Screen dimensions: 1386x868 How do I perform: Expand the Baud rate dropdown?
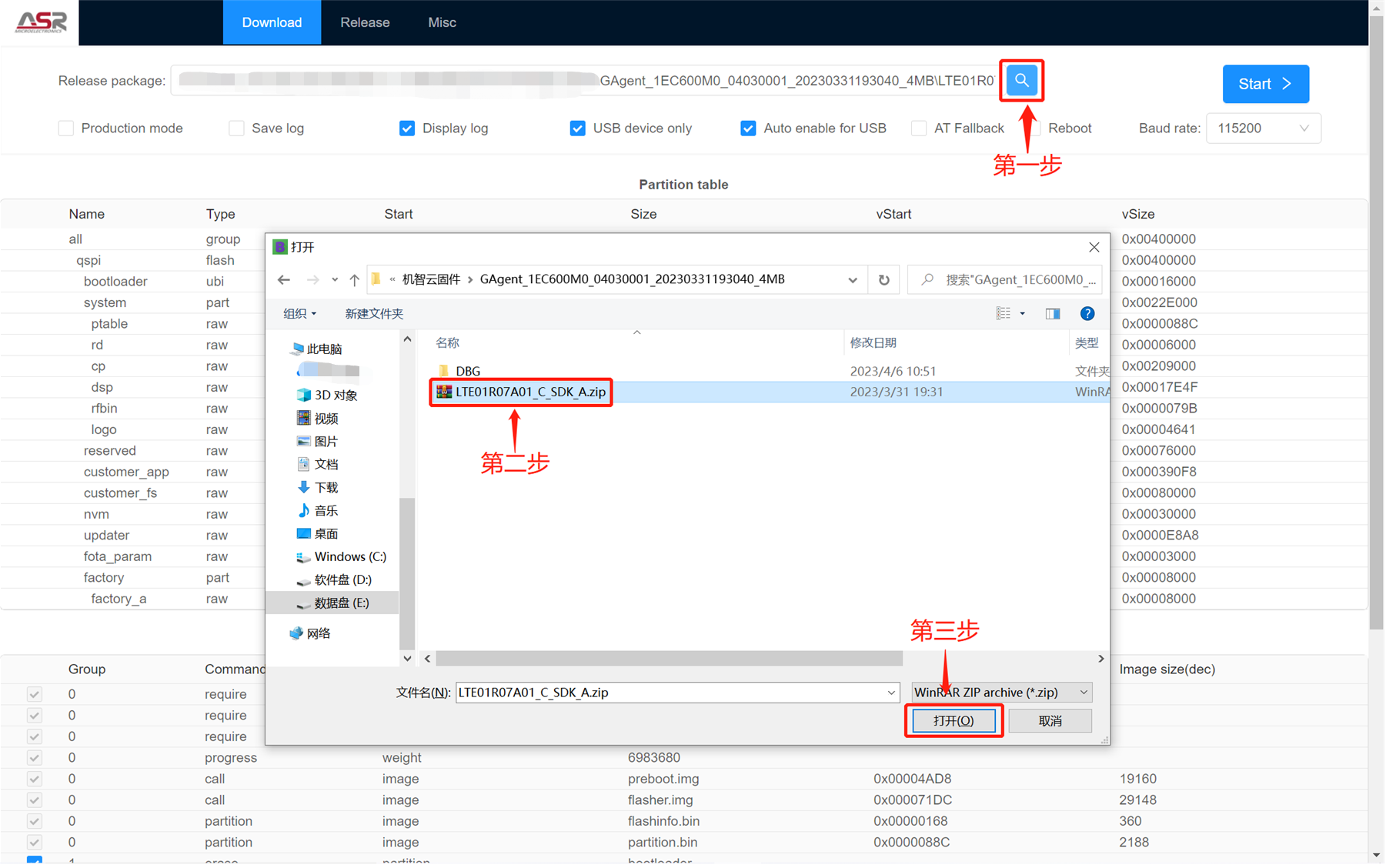click(x=1263, y=129)
